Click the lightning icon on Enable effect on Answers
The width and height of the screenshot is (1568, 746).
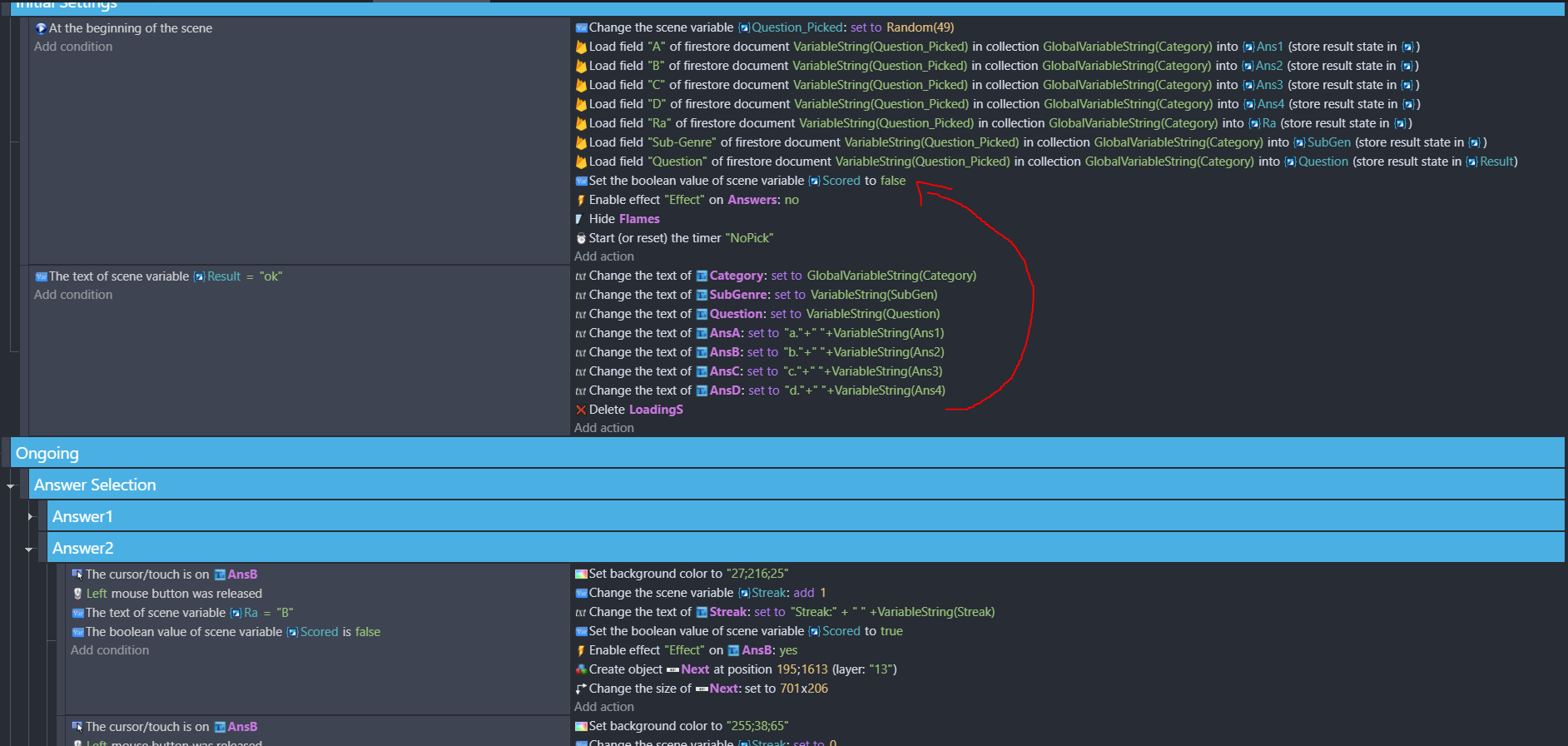[x=581, y=201]
